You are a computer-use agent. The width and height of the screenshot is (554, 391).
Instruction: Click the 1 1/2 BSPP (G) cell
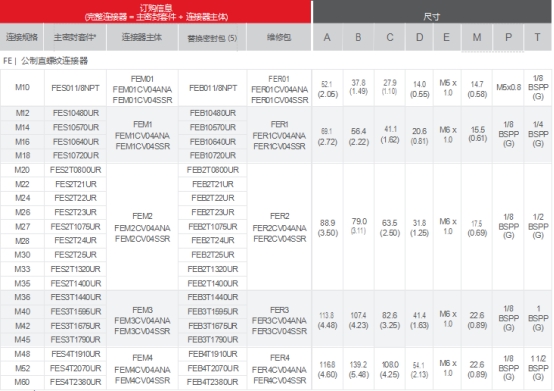538,368
